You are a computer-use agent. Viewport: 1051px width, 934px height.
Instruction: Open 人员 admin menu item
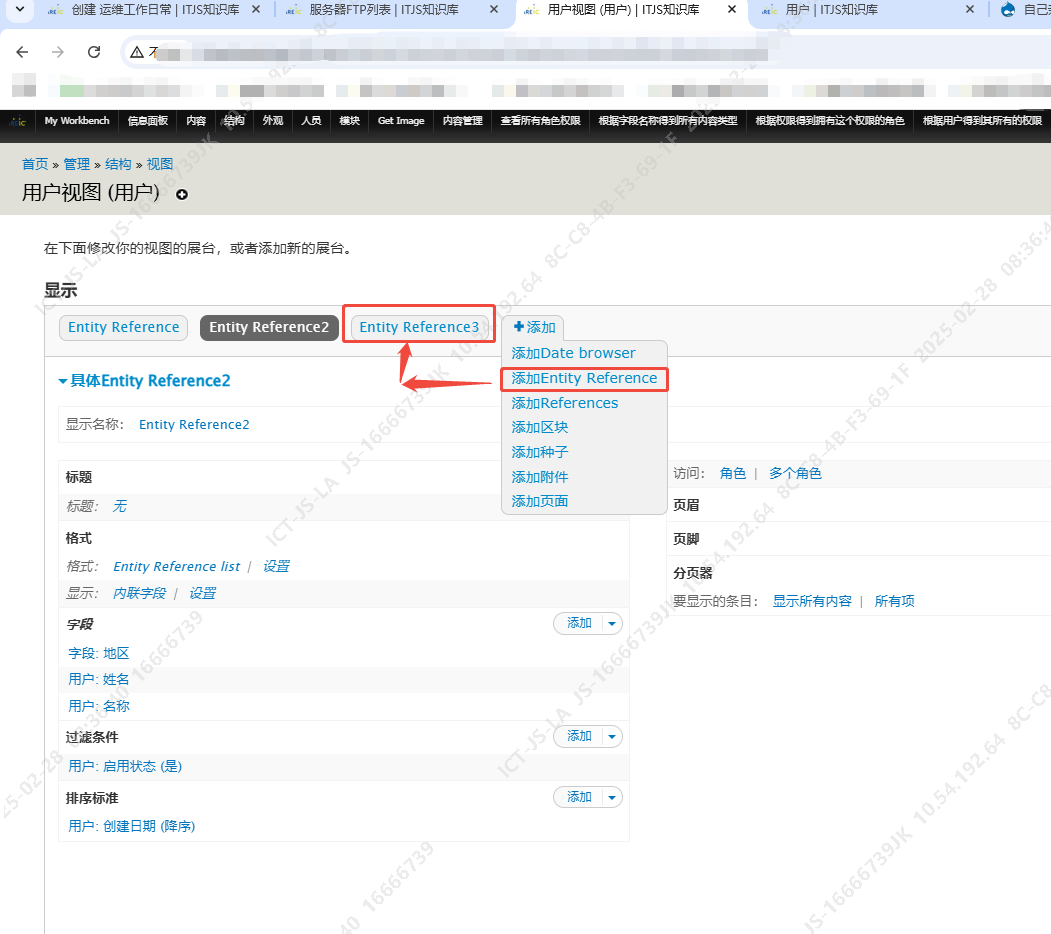coord(311,121)
